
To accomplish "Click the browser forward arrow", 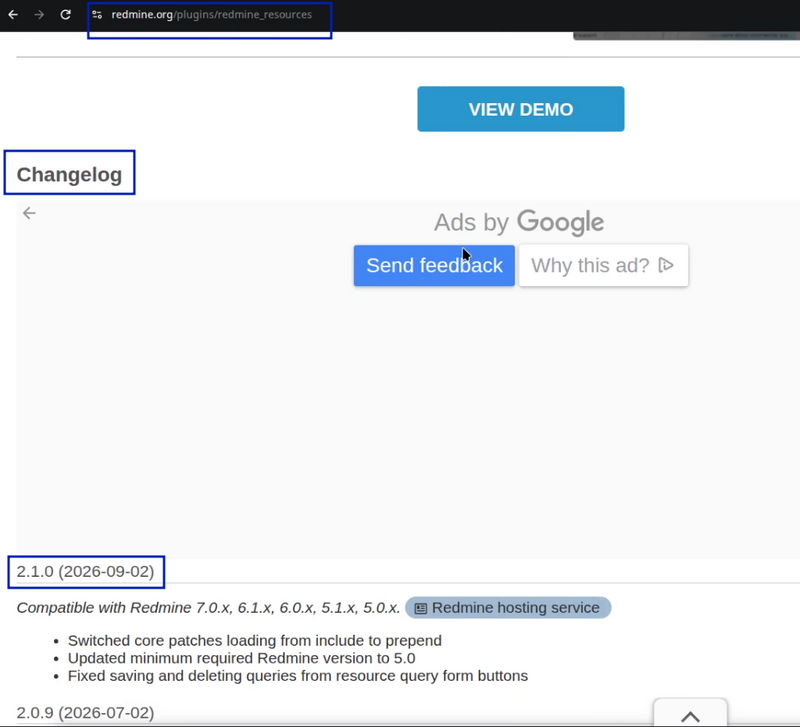I will click(39, 15).
